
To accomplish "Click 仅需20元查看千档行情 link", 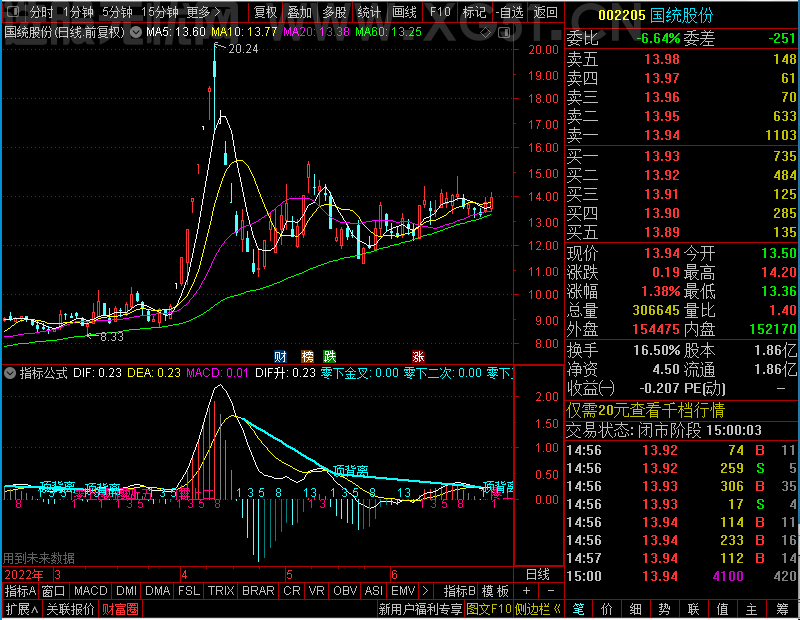I will tap(645, 410).
